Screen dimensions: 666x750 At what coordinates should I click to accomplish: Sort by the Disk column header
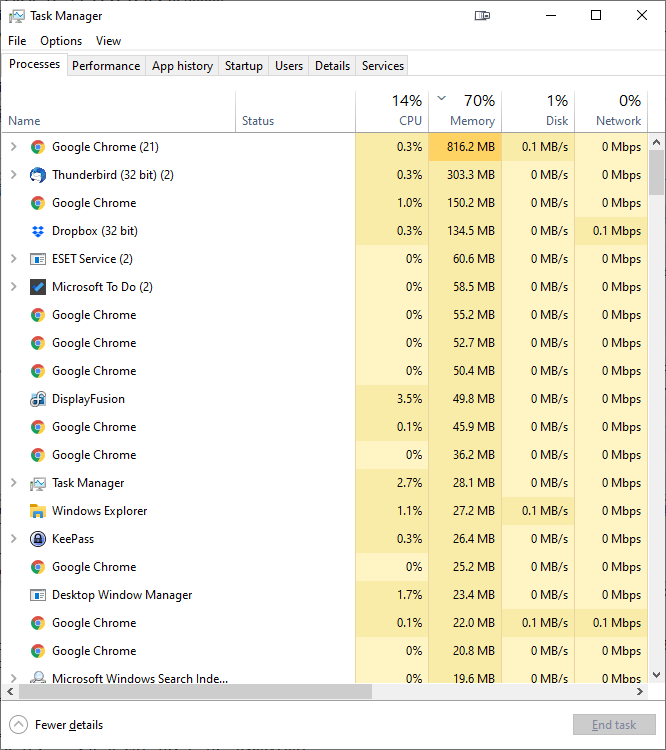click(538, 111)
